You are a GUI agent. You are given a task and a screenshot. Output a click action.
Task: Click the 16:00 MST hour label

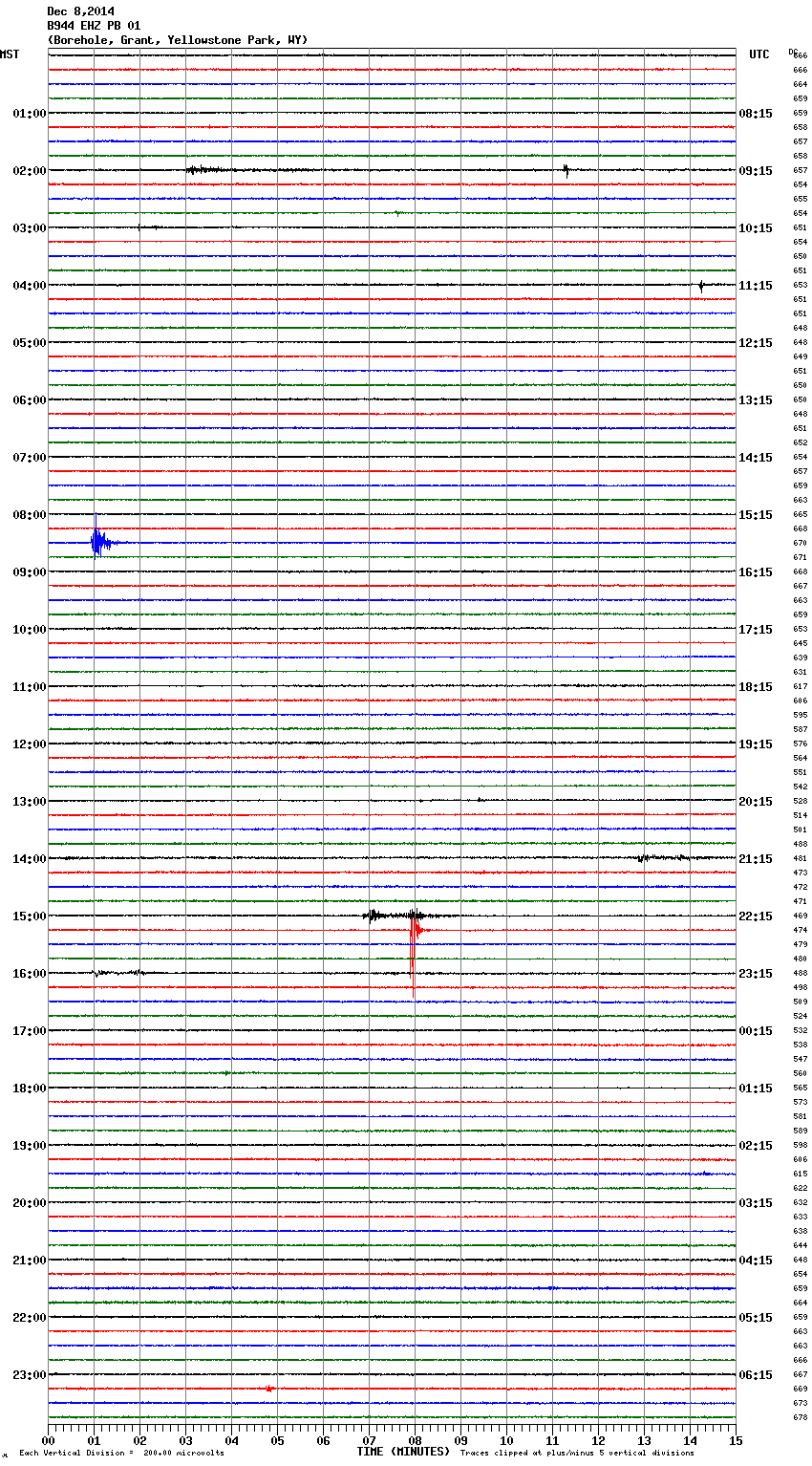click(29, 974)
